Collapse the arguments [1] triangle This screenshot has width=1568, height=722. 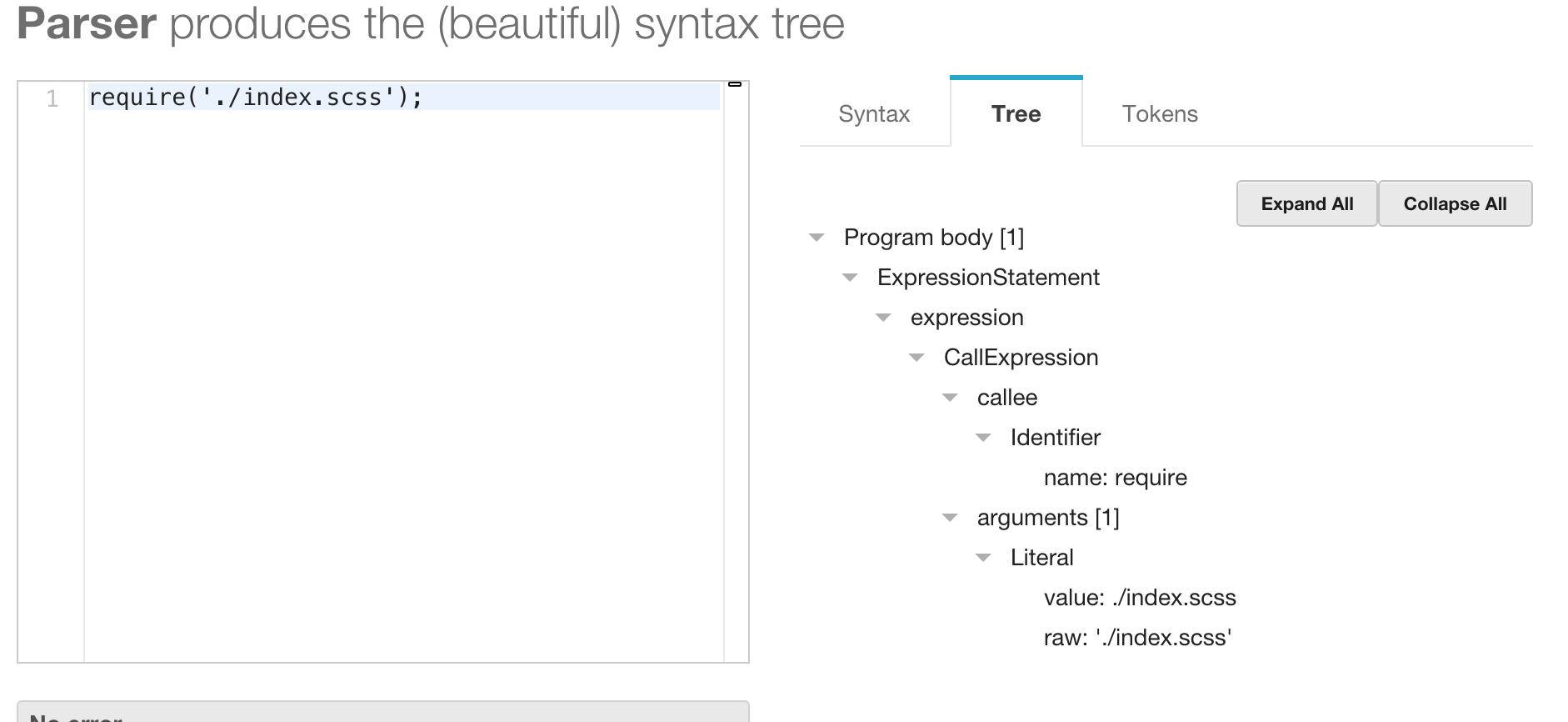pos(950,519)
